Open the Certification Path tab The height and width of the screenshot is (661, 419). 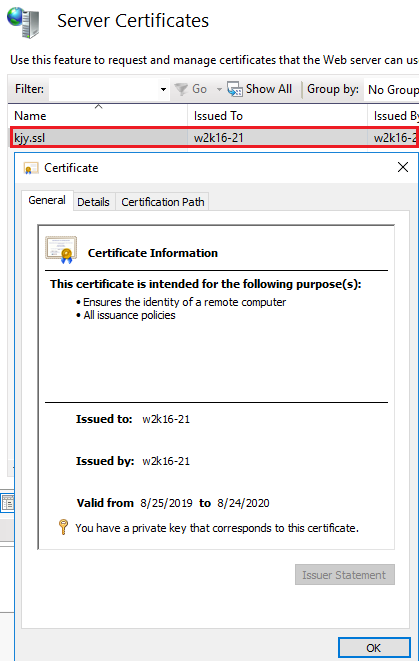coord(163,202)
